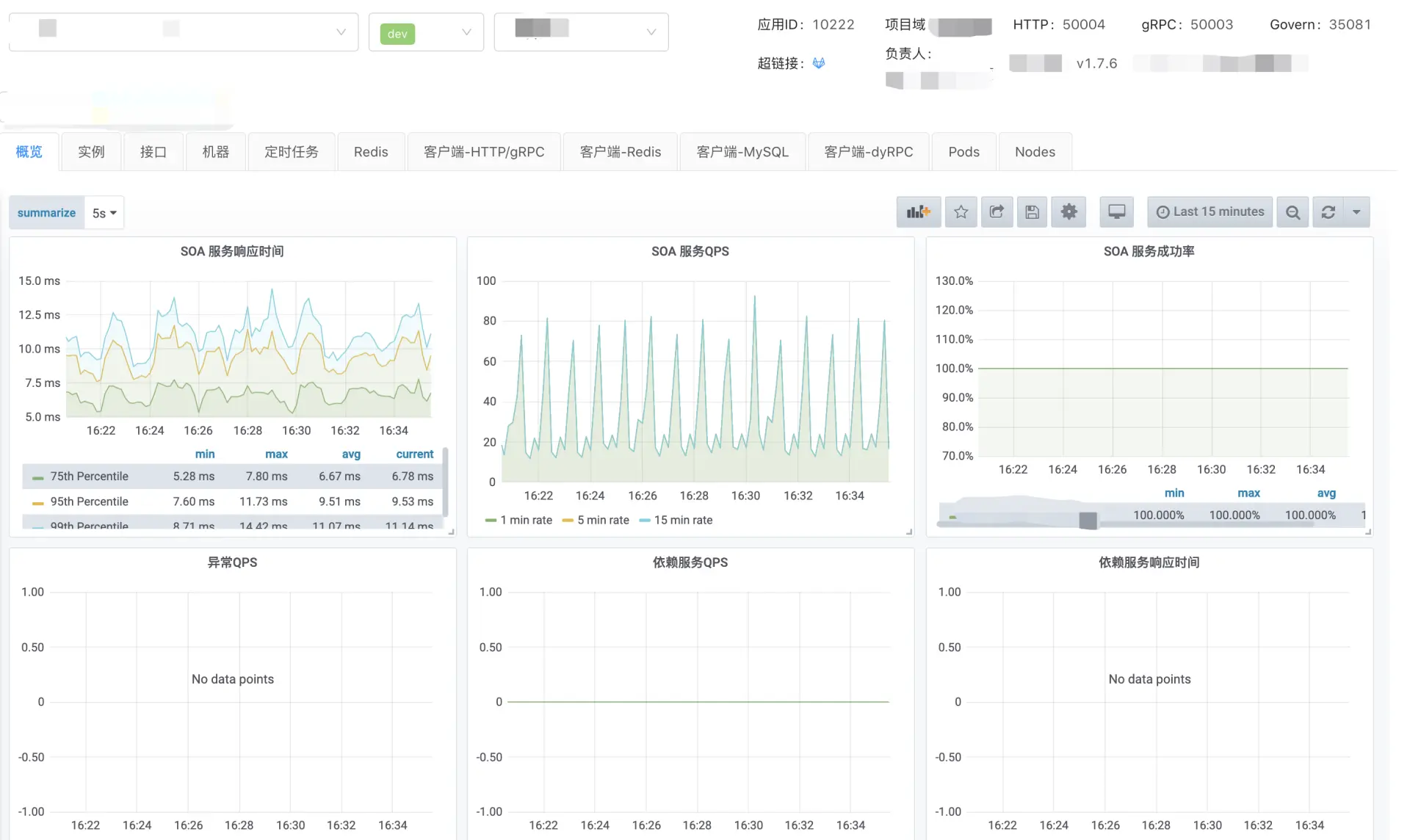Expand the 5s interval dropdown
Image resolution: width=1410 pixels, height=840 pixels.
pos(104,213)
